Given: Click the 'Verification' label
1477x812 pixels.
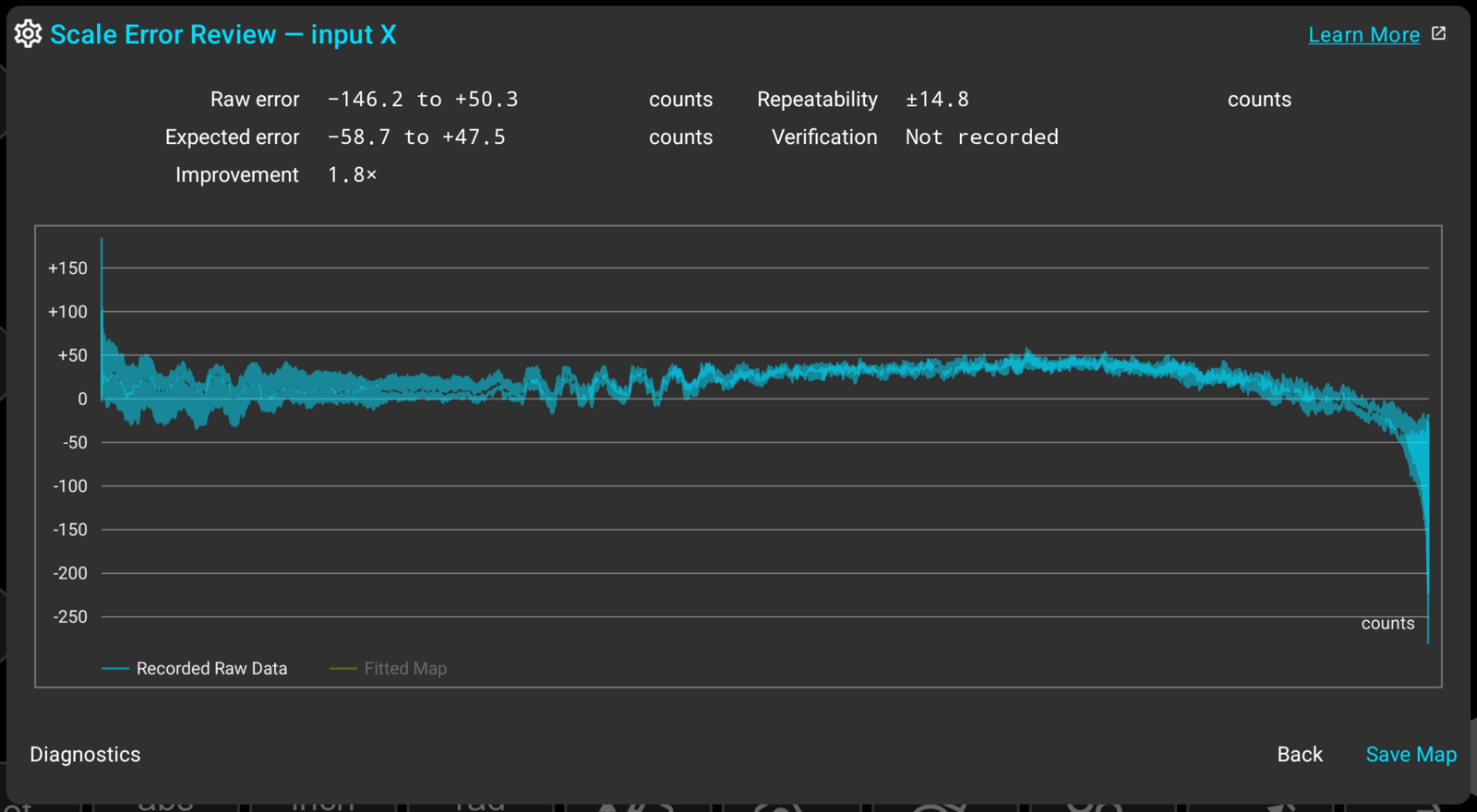Looking at the screenshot, I should [x=824, y=137].
